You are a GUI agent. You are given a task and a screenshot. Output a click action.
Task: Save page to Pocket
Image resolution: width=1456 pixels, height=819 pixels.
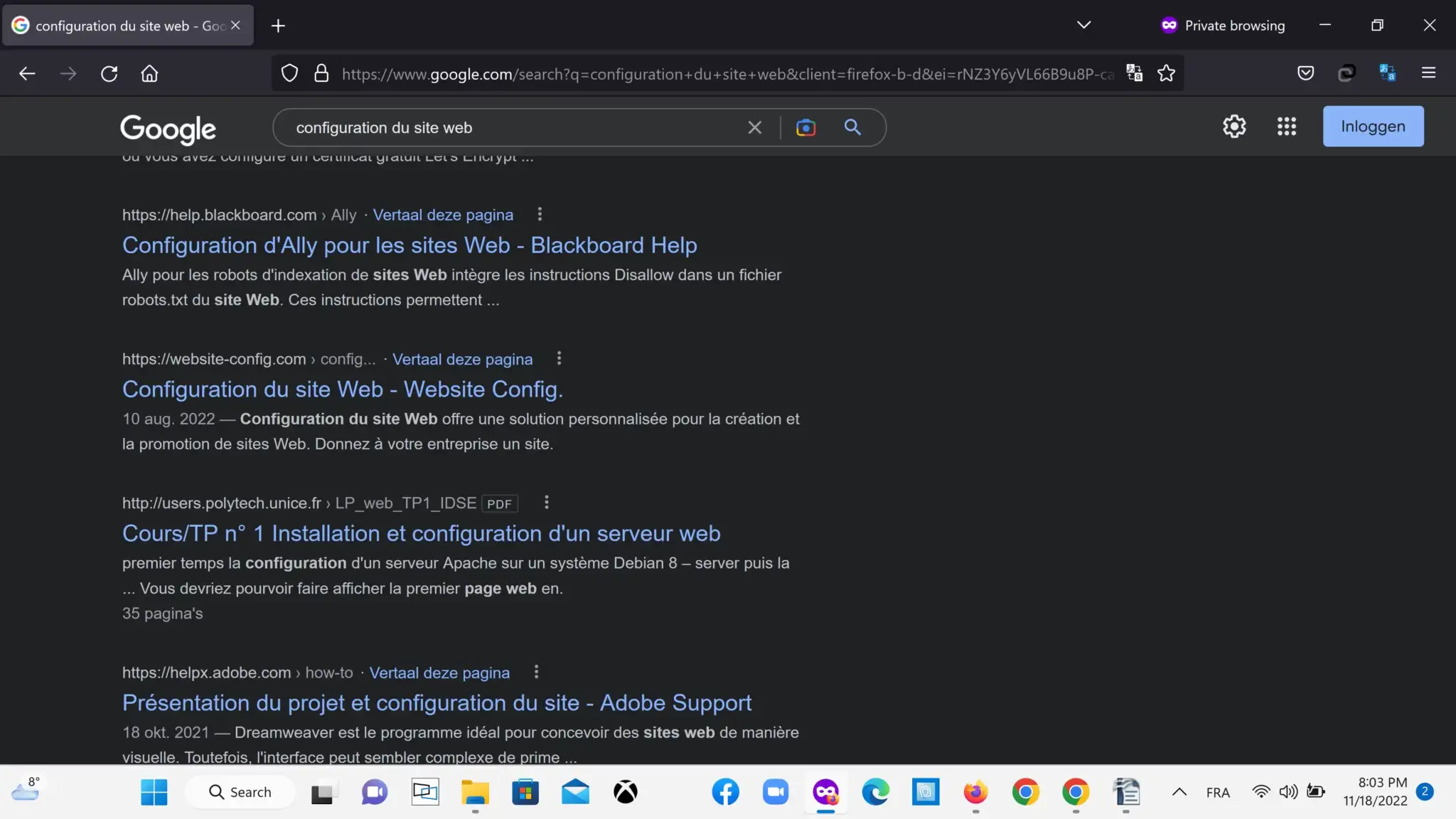coord(1305,73)
